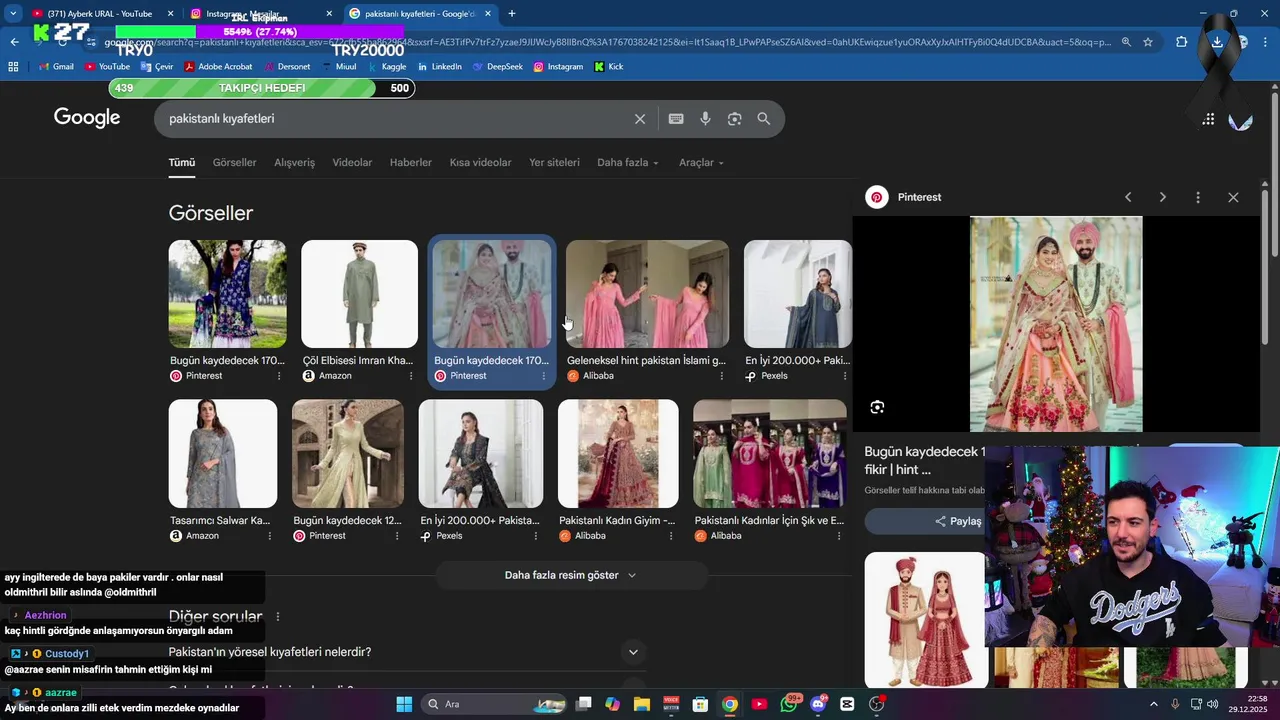Click Lens search icon on preview image
1280x720 pixels.
877,407
